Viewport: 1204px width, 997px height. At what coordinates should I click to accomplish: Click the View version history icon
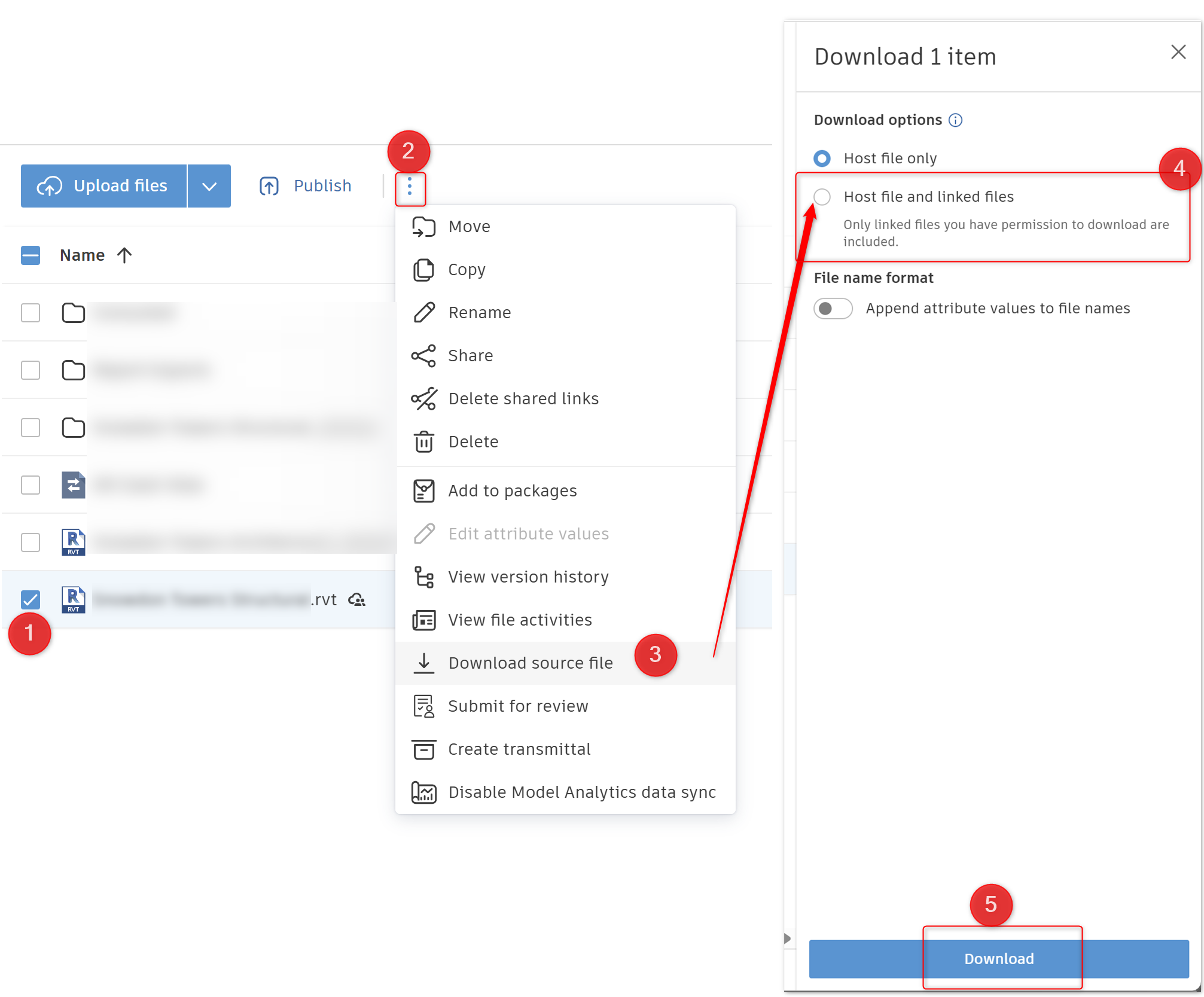point(424,577)
